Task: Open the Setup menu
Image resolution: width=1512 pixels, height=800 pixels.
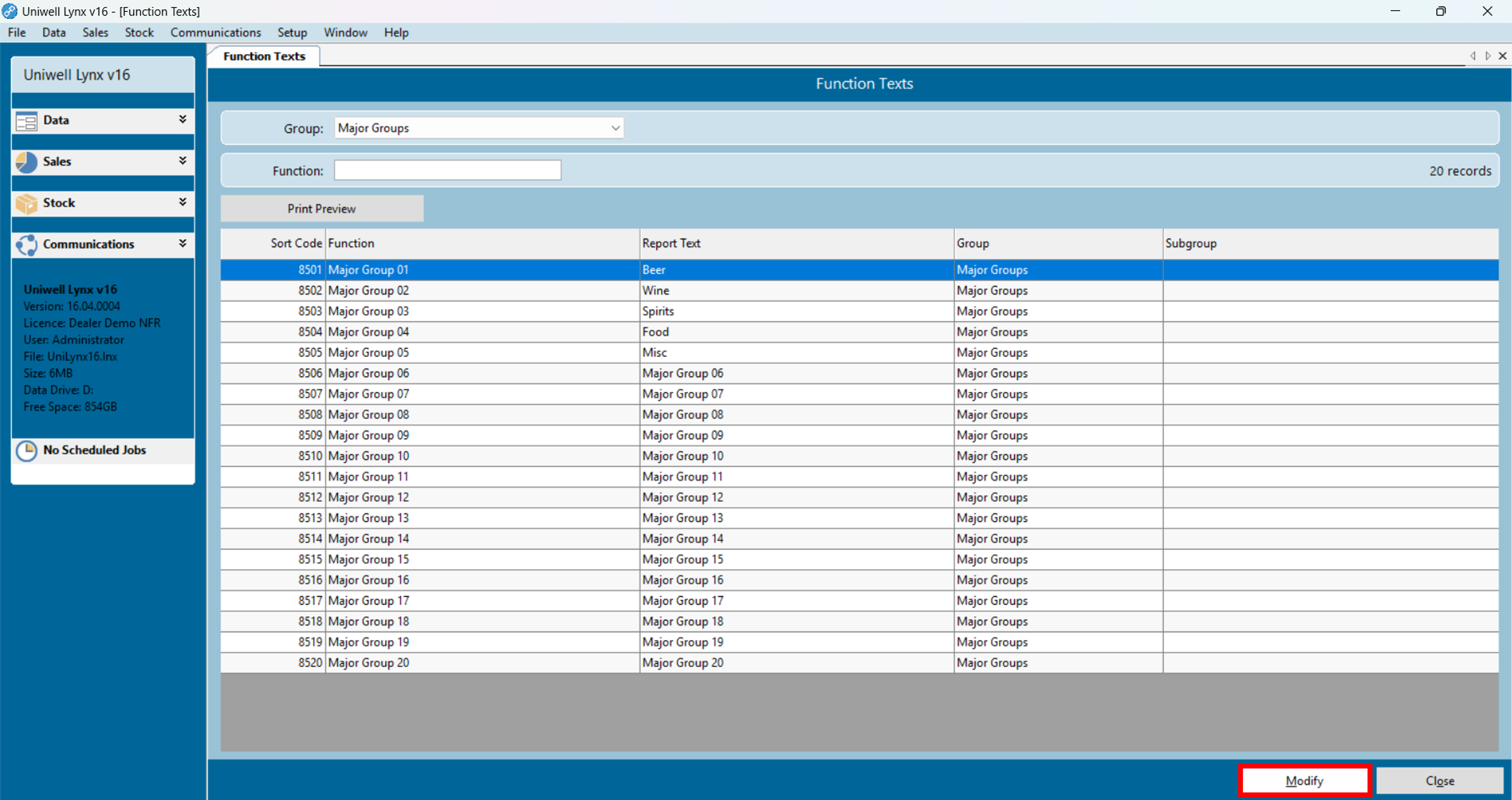Action: [292, 33]
